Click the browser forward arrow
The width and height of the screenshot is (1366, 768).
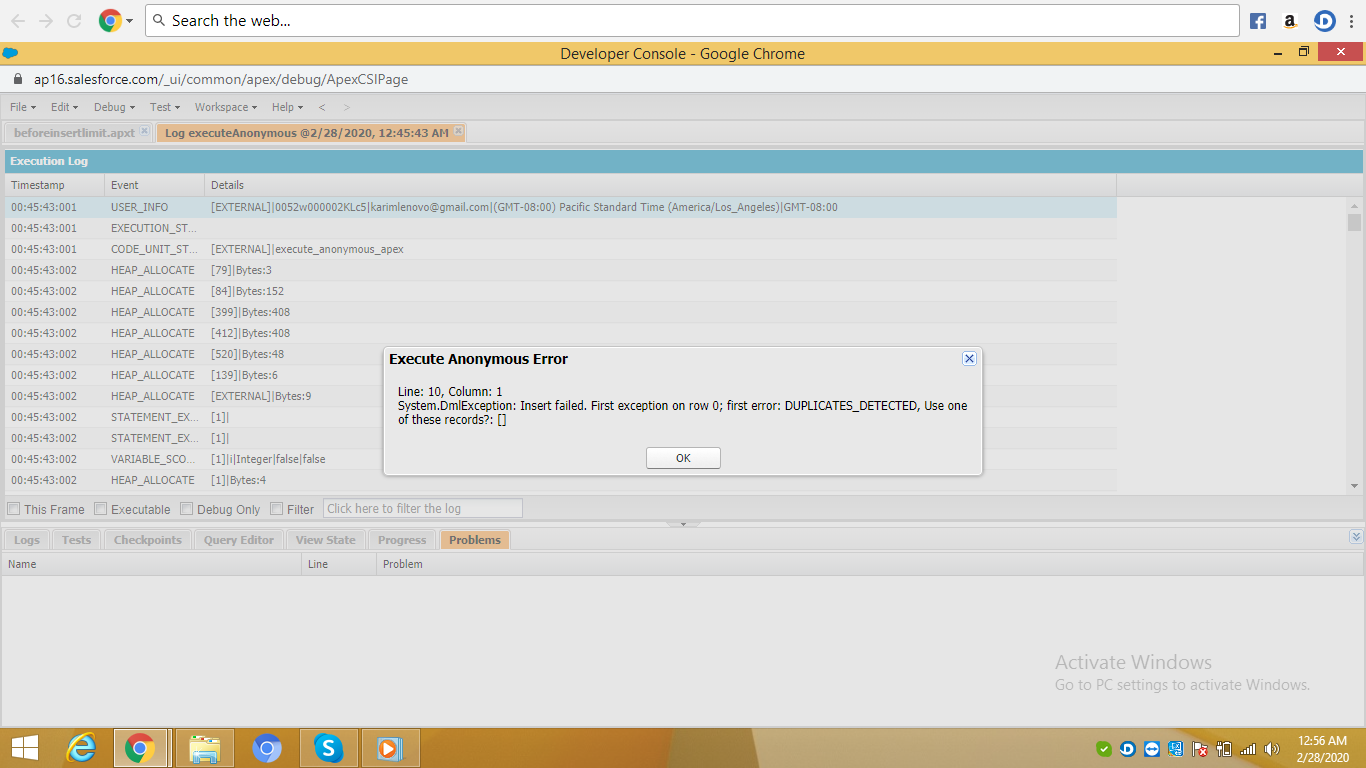(46, 20)
